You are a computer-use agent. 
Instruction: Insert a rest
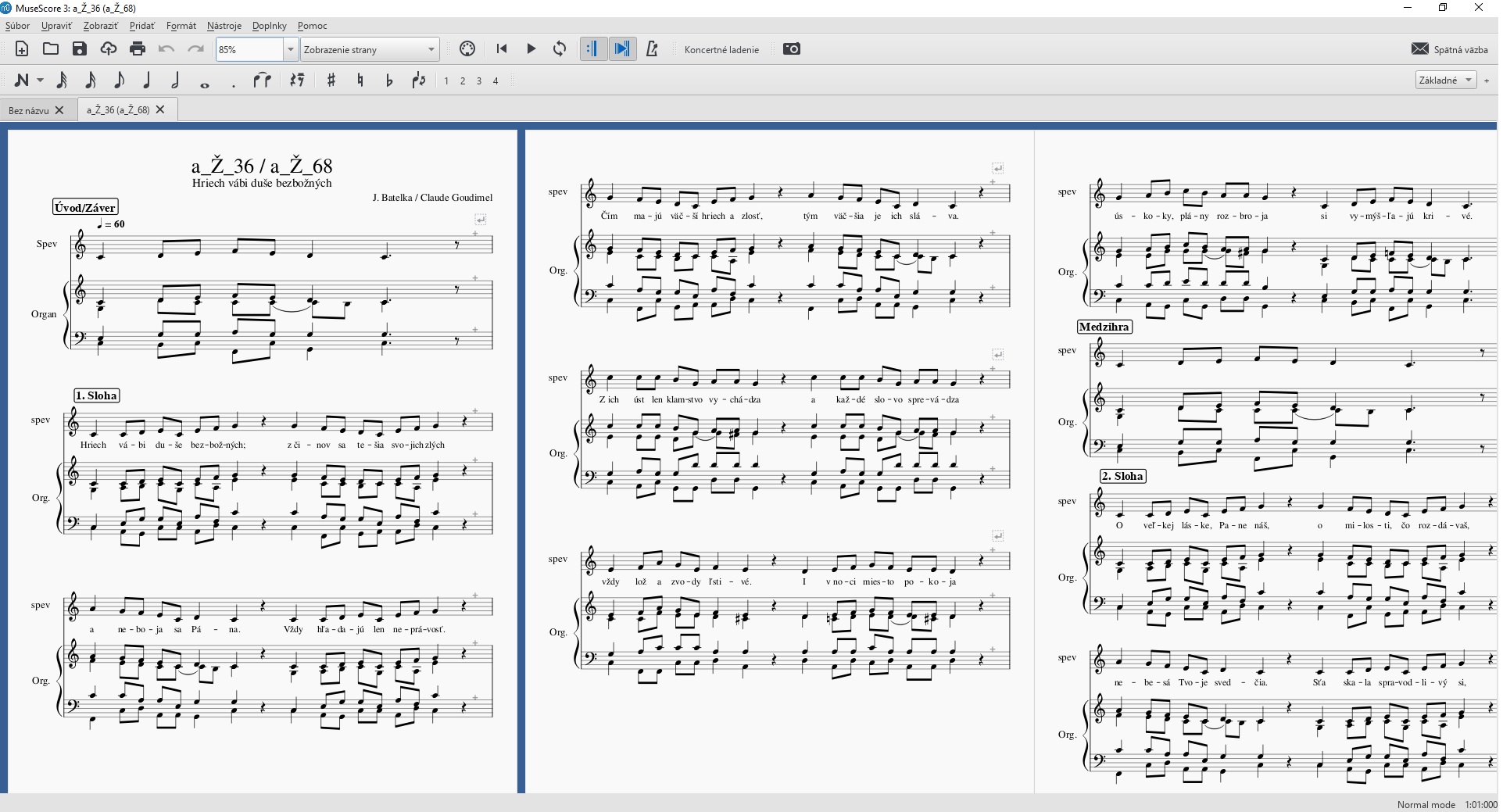[x=297, y=80]
